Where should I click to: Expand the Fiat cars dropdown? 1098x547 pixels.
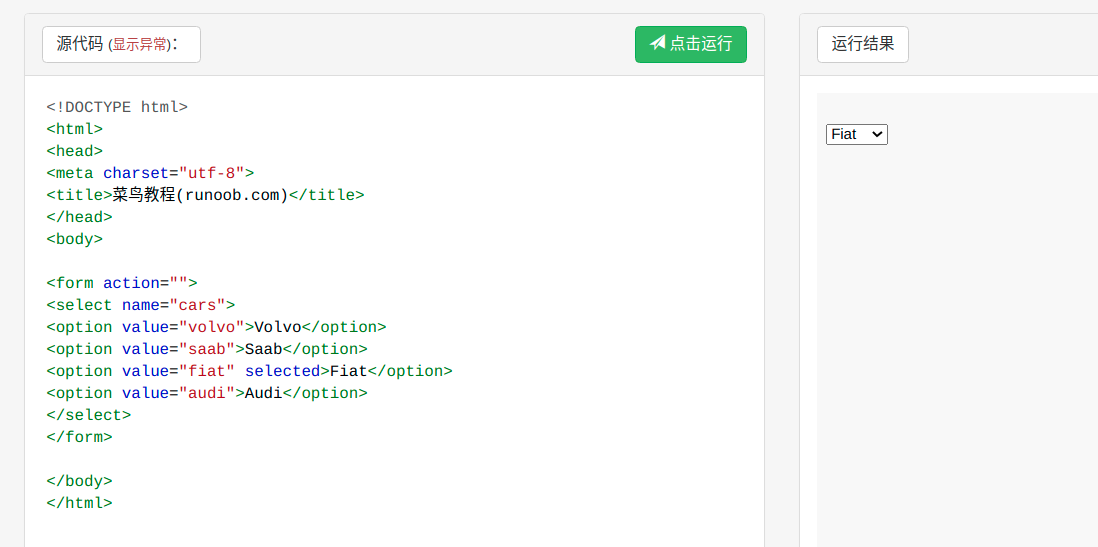(856, 134)
